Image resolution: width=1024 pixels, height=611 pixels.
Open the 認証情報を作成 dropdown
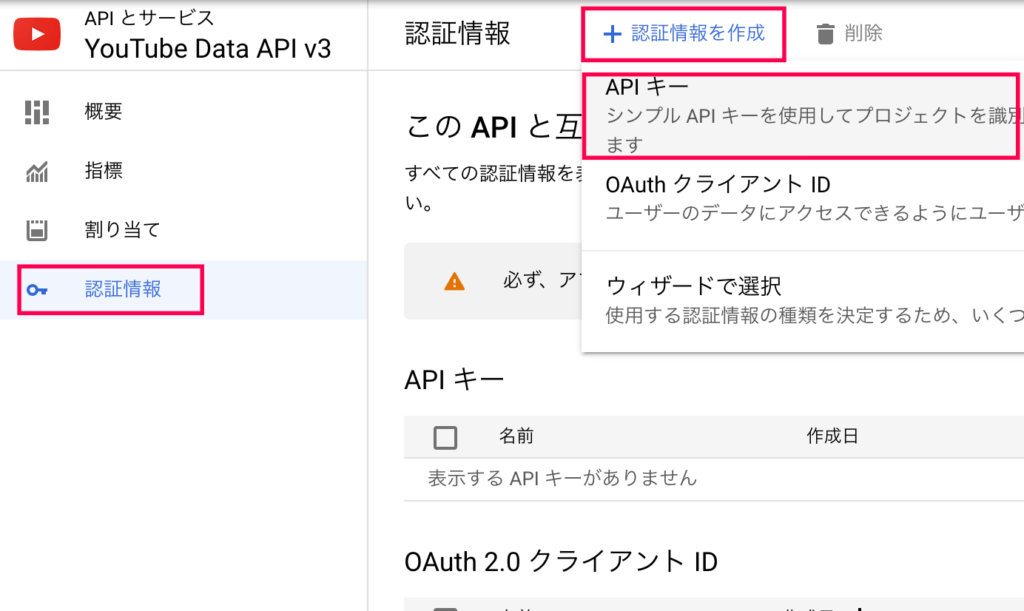click(684, 34)
